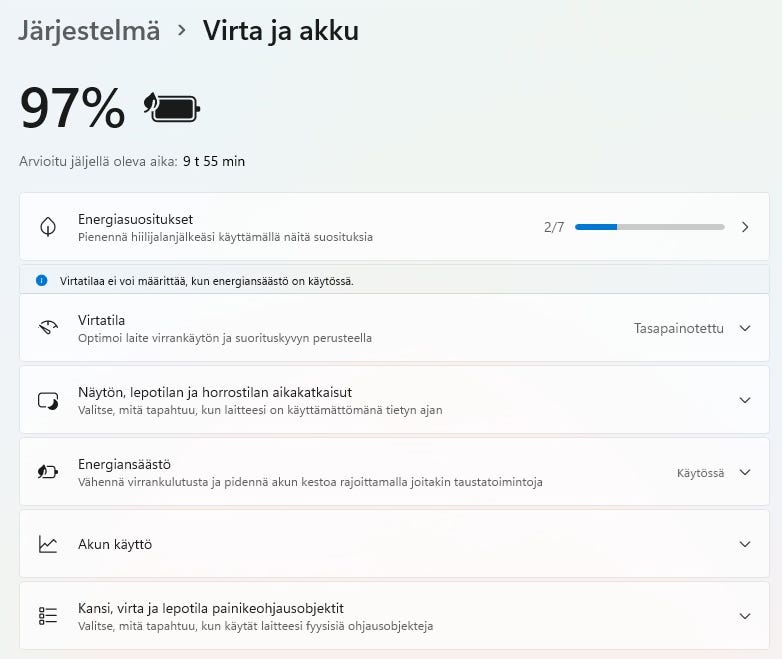
Task: Go back to Järjestelmä in breadcrumb
Action: coord(89,31)
